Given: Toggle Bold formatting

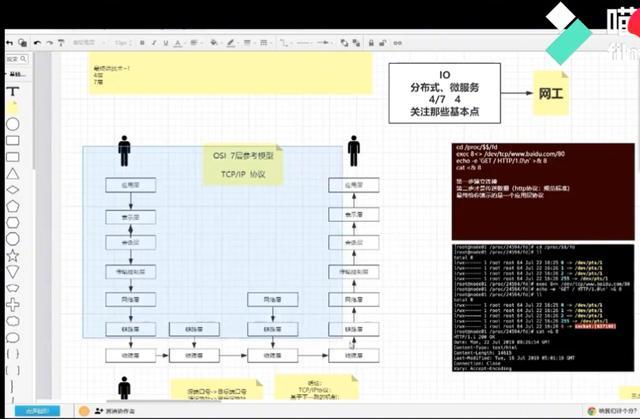Looking at the screenshot, I should [142, 43].
